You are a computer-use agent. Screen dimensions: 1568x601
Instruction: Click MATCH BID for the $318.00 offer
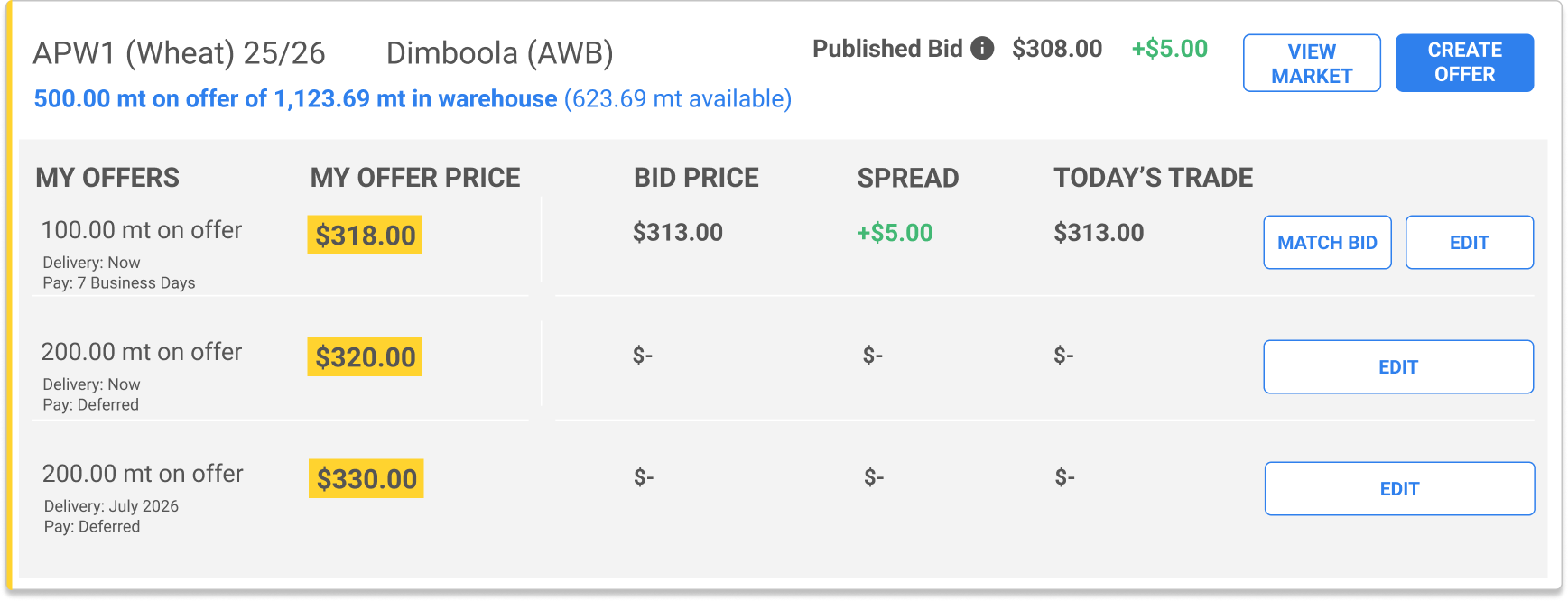1327,242
